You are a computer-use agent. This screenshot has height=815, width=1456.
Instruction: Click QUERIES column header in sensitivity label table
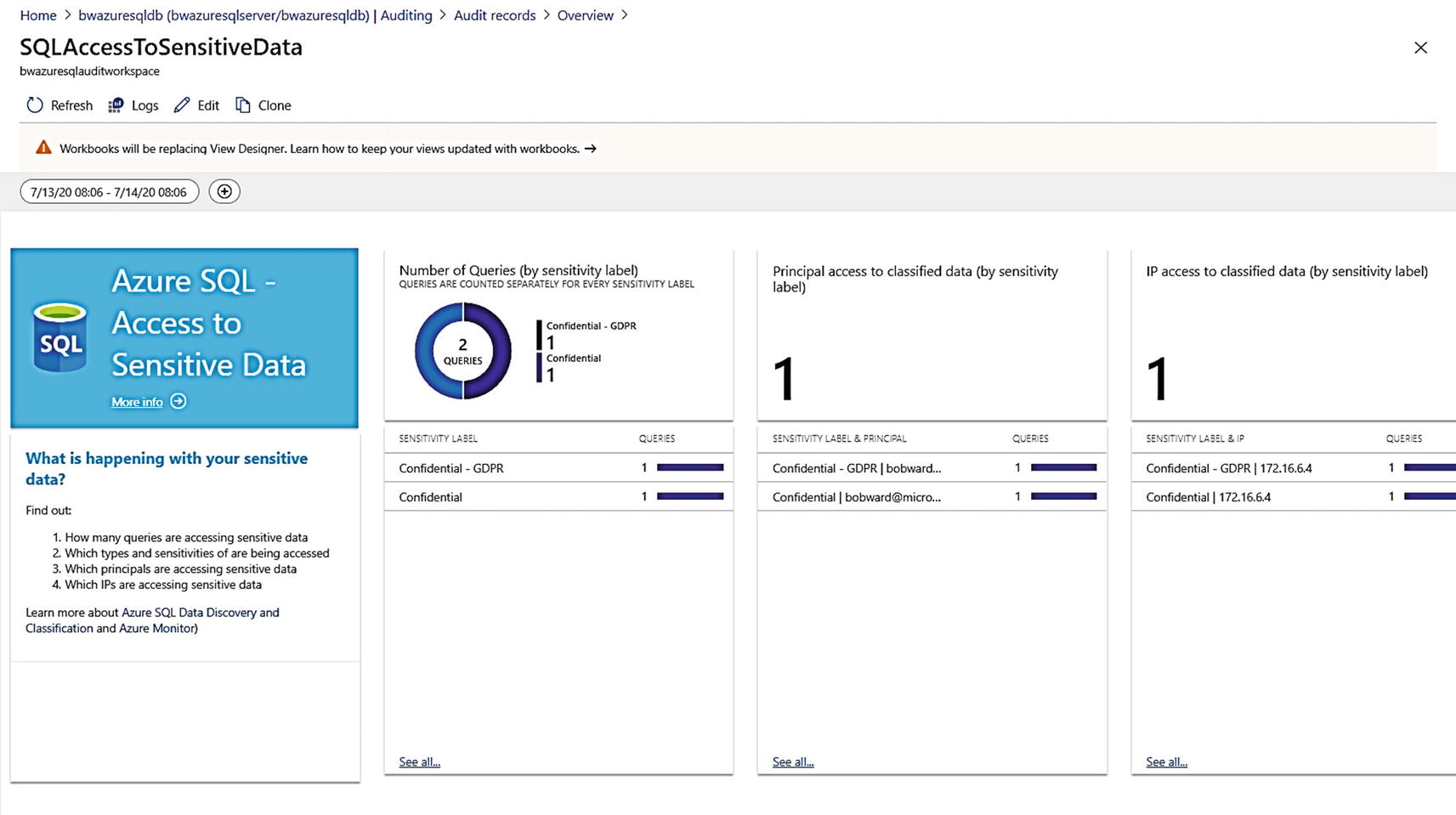(x=657, y=439)
